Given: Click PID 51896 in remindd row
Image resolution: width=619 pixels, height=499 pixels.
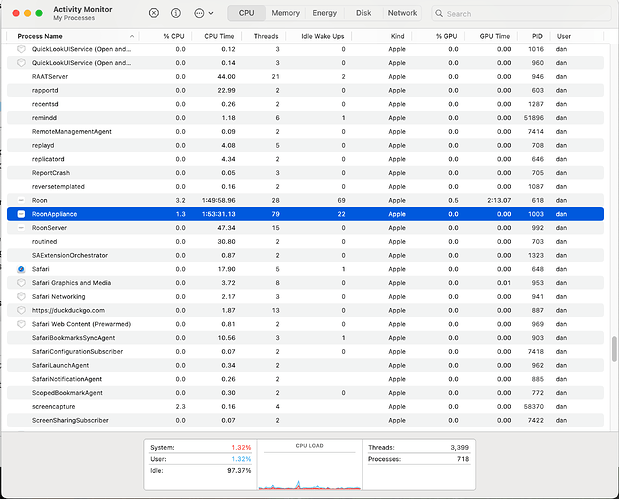Looking at the screenshot, I should point(534,118).
